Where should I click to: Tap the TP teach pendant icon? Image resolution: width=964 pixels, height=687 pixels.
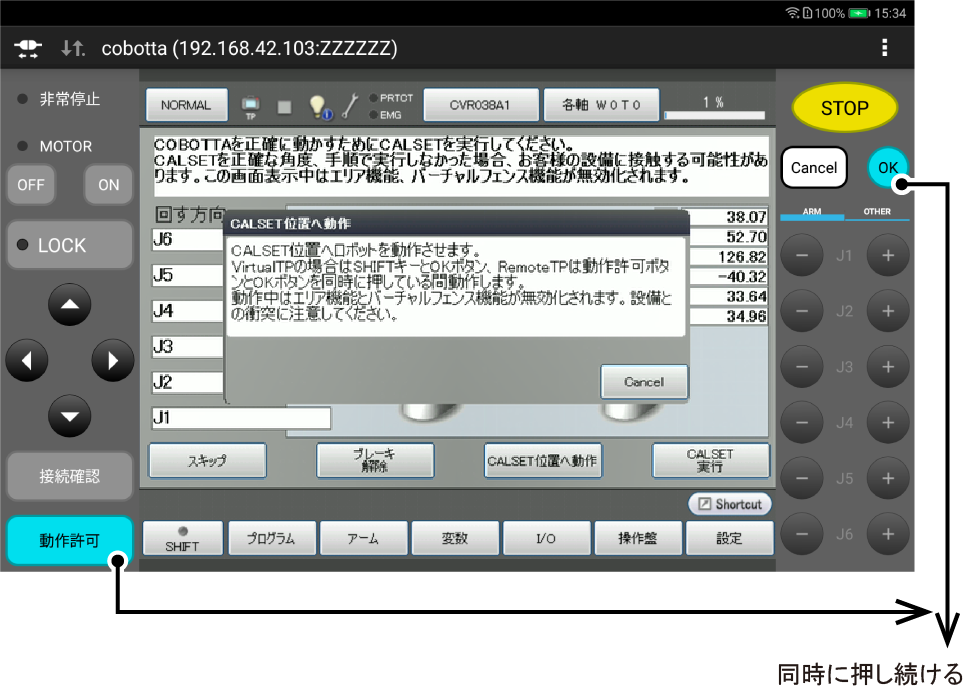(251, 105)
